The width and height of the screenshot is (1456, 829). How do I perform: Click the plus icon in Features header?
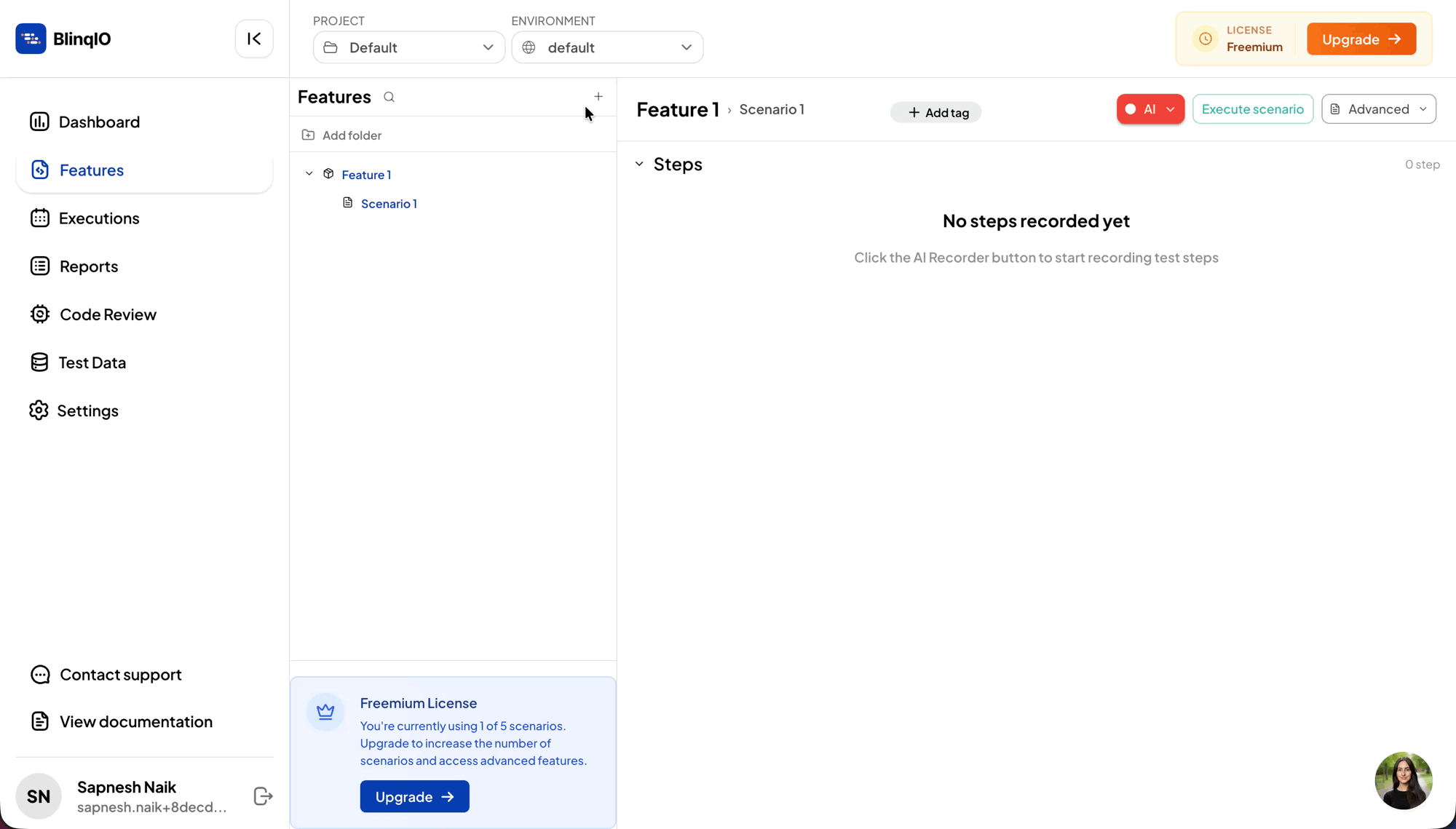598,96
